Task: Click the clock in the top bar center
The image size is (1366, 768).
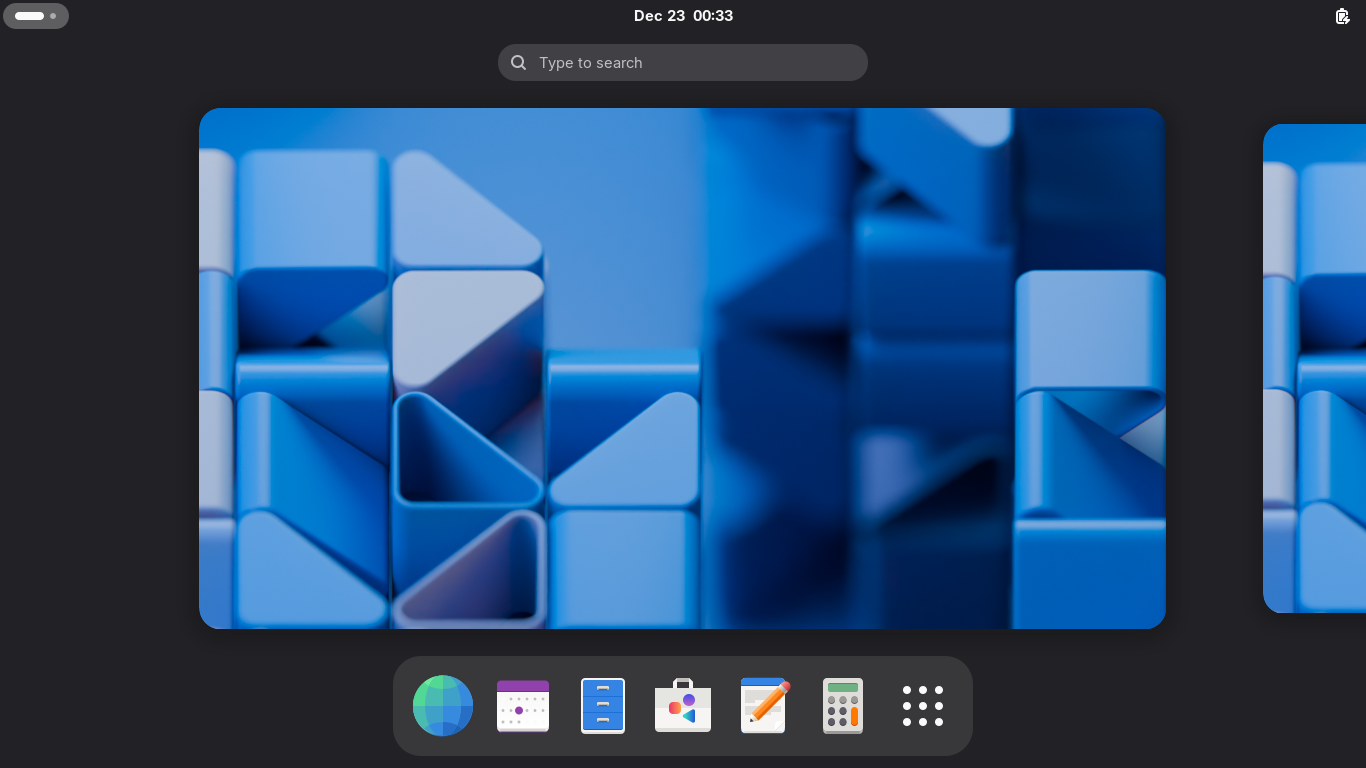Action: click(684, 16)
